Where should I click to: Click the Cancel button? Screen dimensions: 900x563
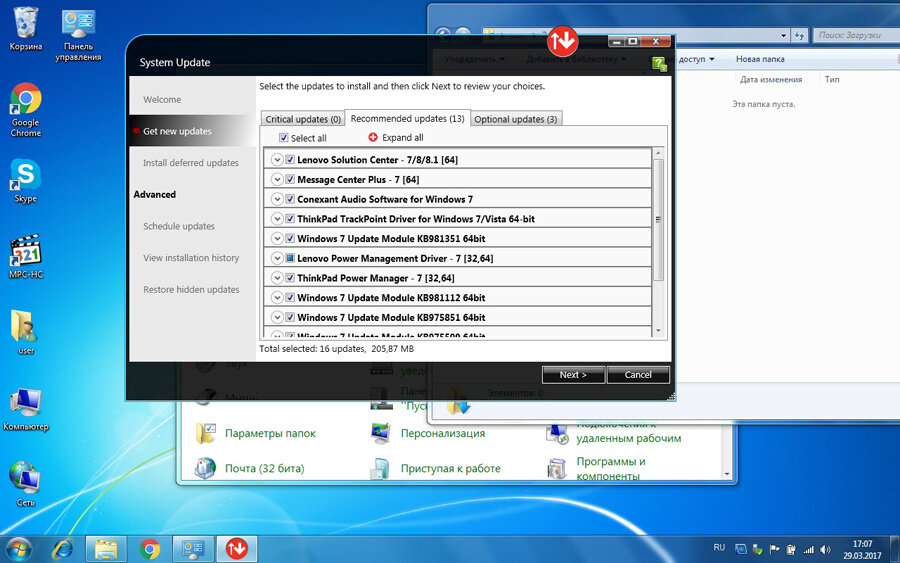point(638,375)
